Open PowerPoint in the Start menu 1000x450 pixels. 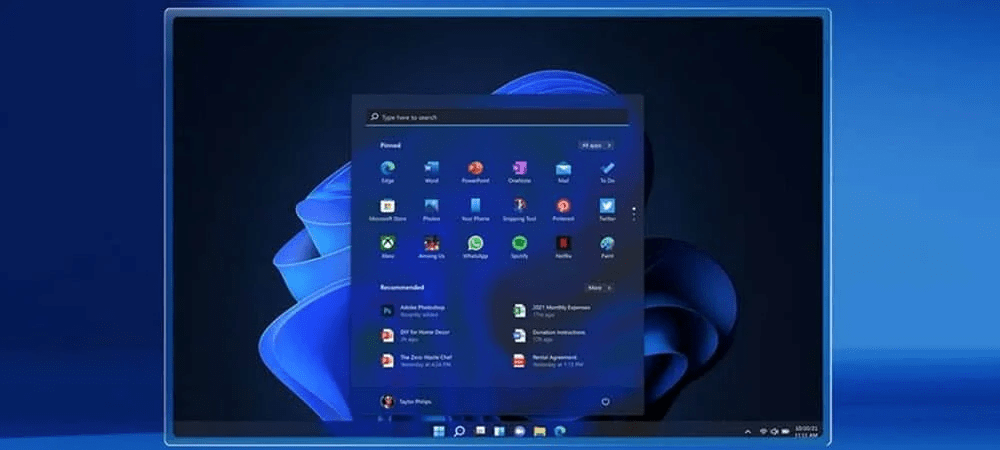point(475,171)
